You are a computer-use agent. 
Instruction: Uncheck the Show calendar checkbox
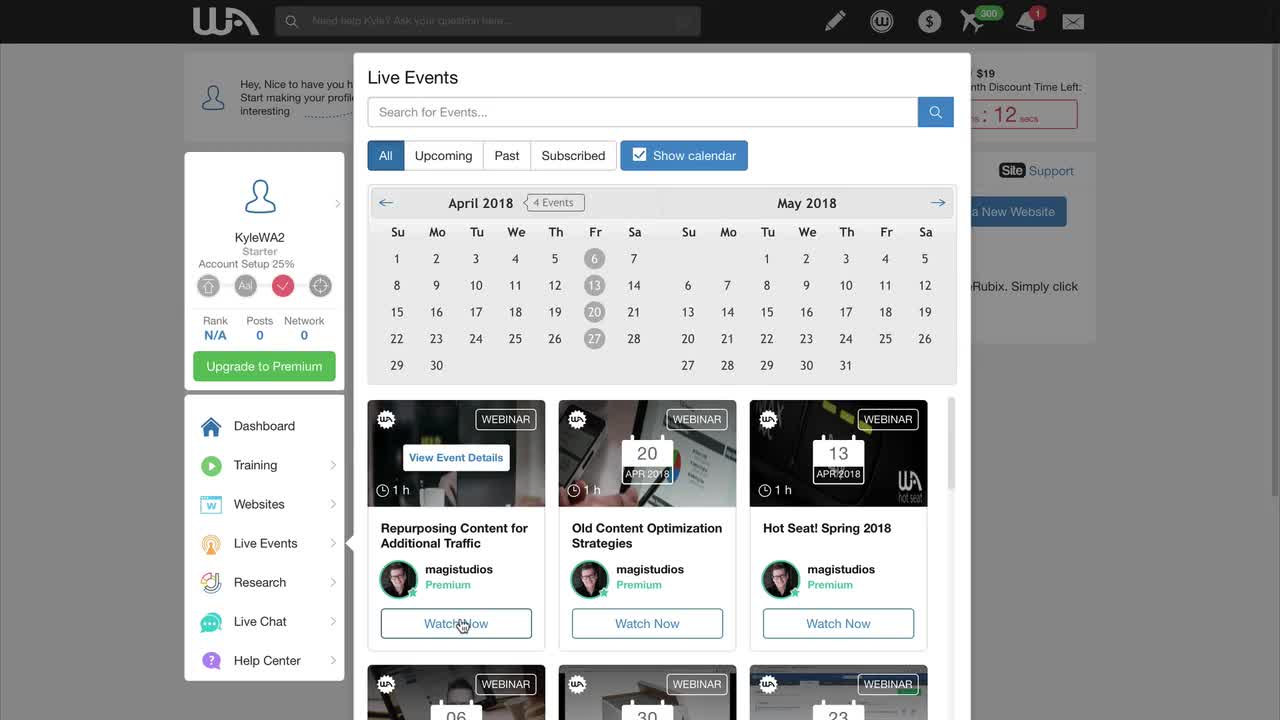640,155
